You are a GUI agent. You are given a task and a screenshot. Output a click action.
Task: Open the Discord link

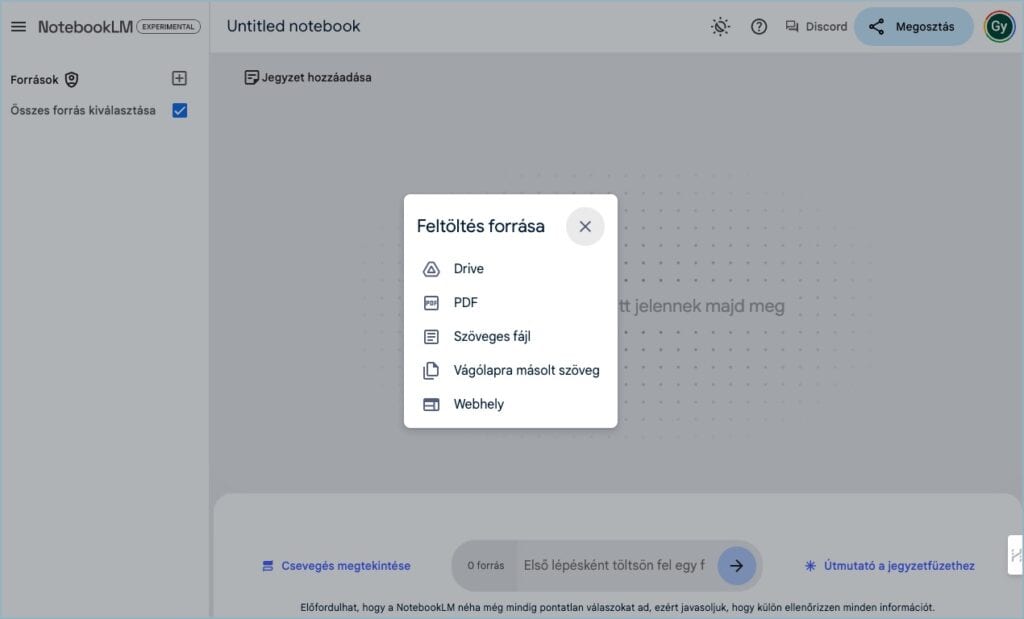tap(816, 27)
